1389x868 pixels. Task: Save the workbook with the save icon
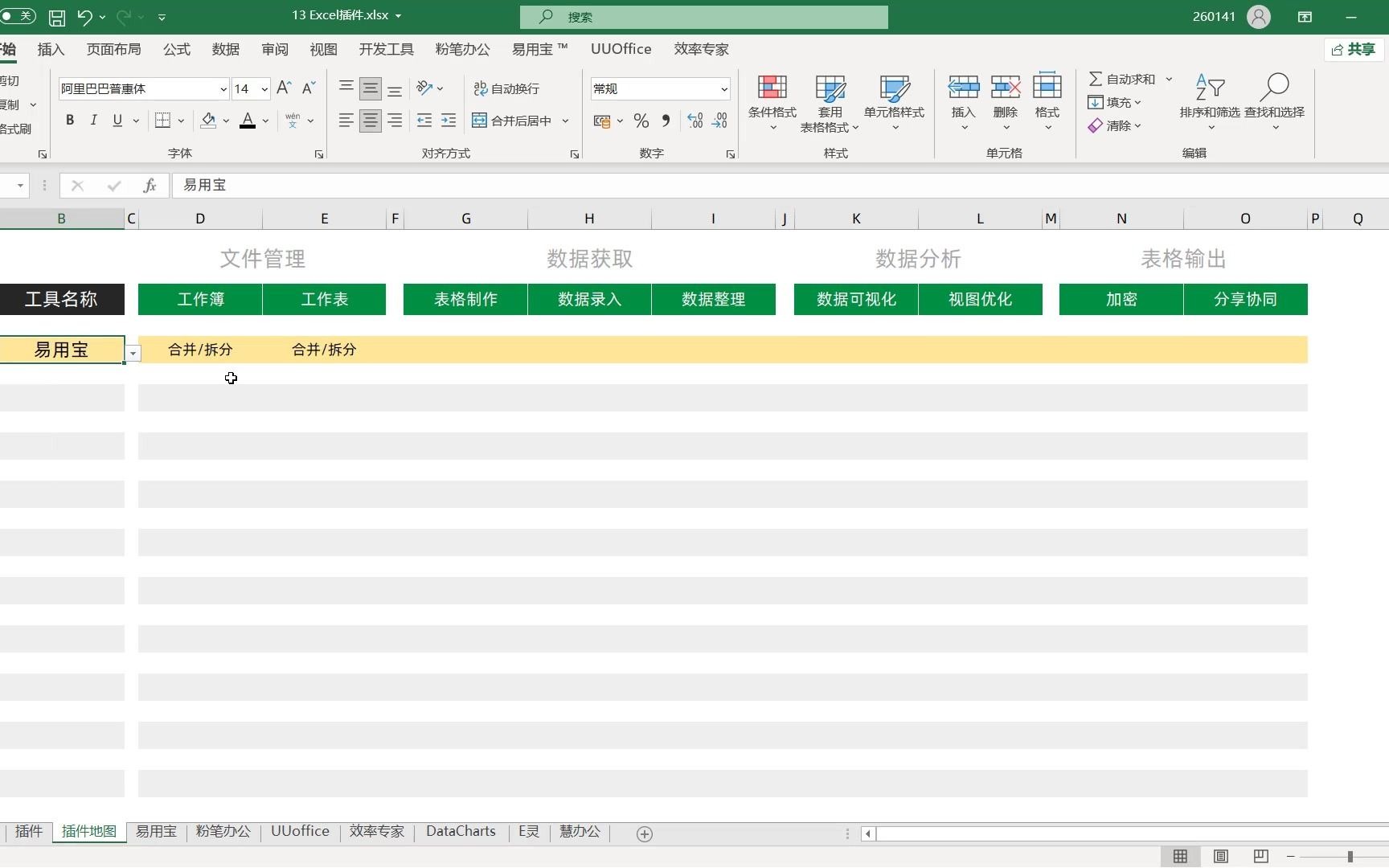[57, 17]
